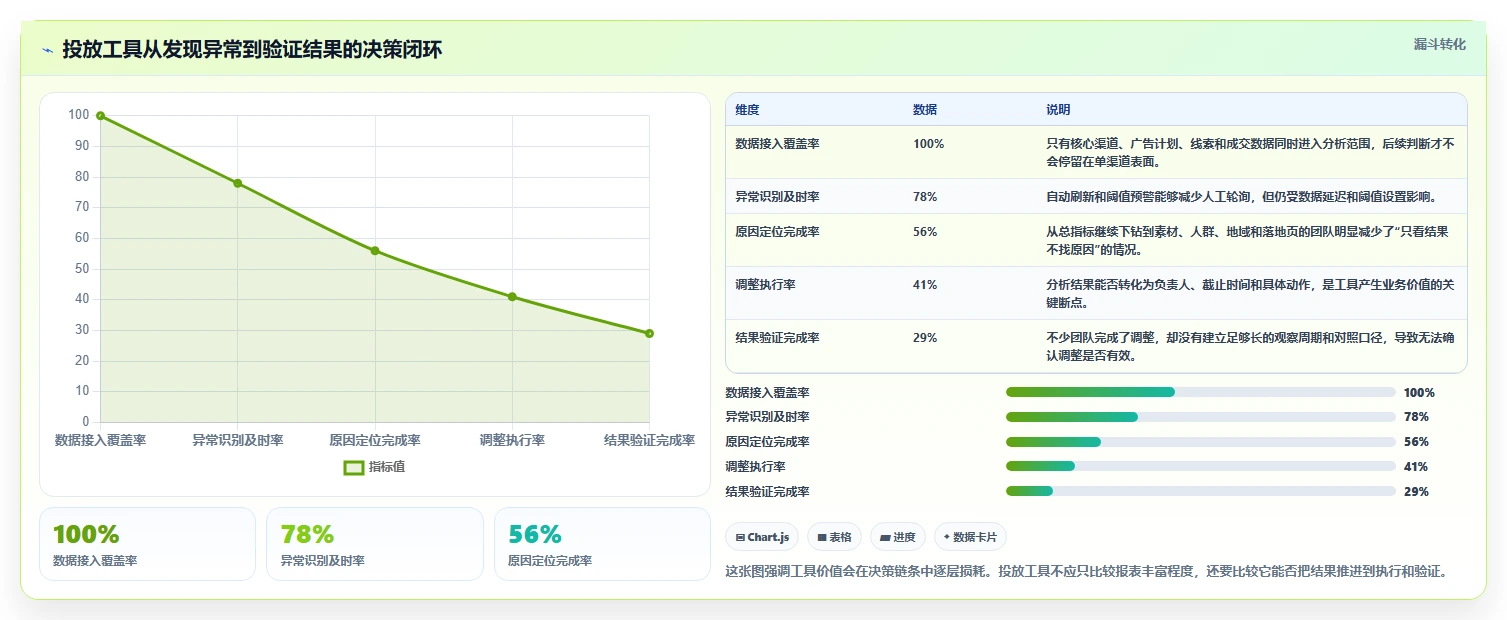The width and height of the screenshot is (1507, 620).
Task: Click the 异常识别及时率 label on the chart x-axis
Action: [237, 440]
